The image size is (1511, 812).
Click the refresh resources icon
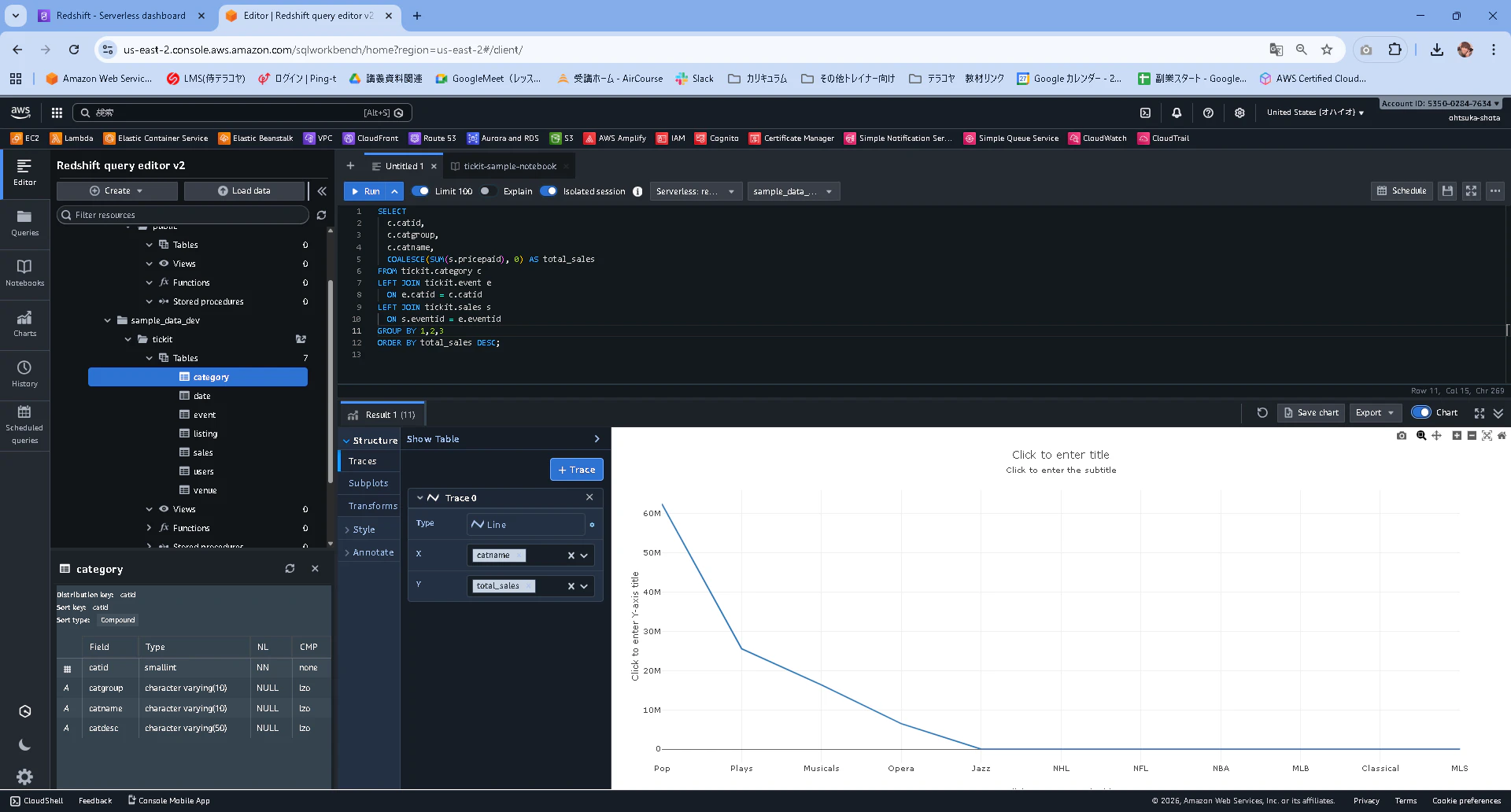[x=321, y=215]
